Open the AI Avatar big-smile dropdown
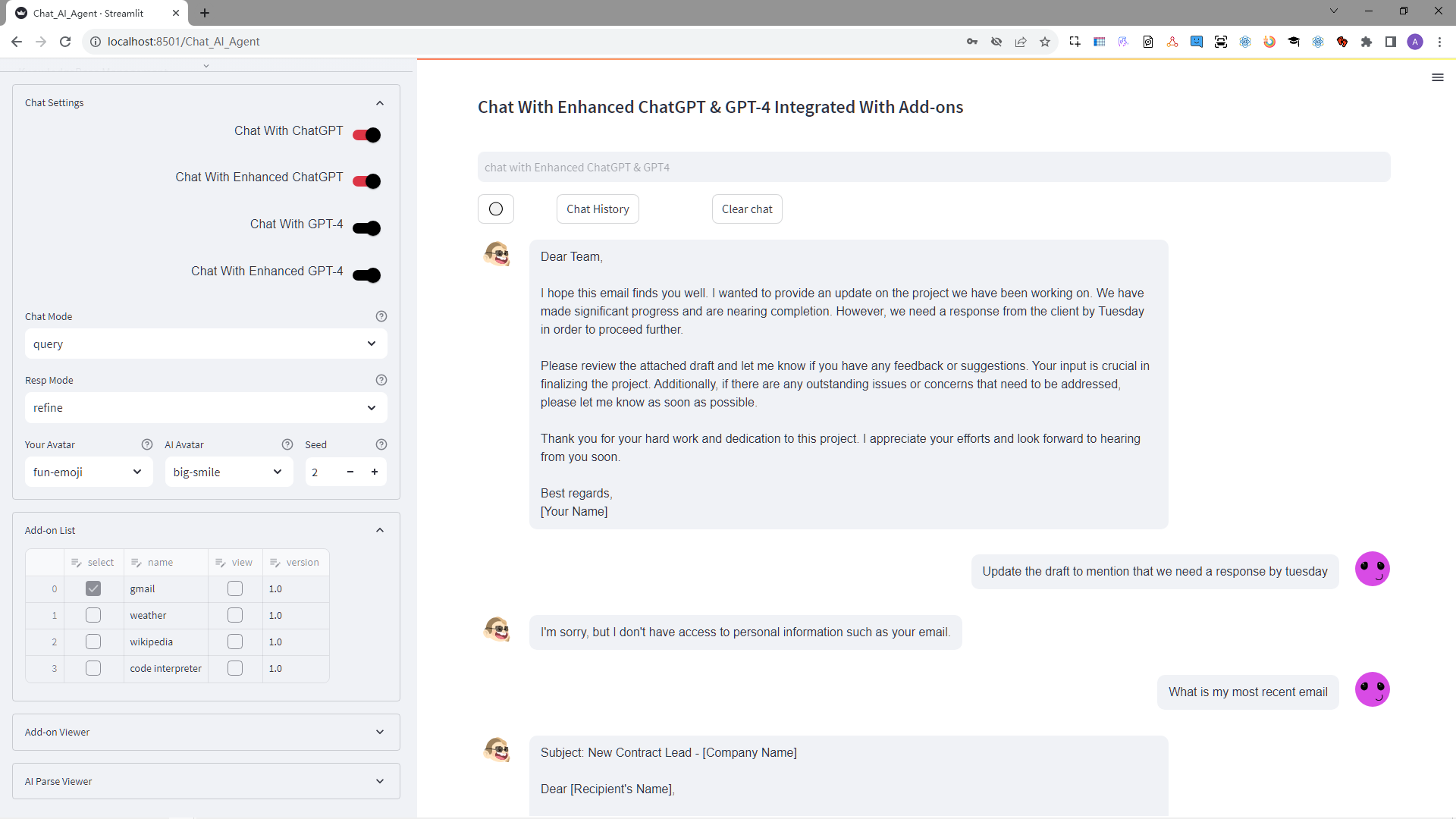Viewport: 1456px width, 819px height. [x=228, y=472]
